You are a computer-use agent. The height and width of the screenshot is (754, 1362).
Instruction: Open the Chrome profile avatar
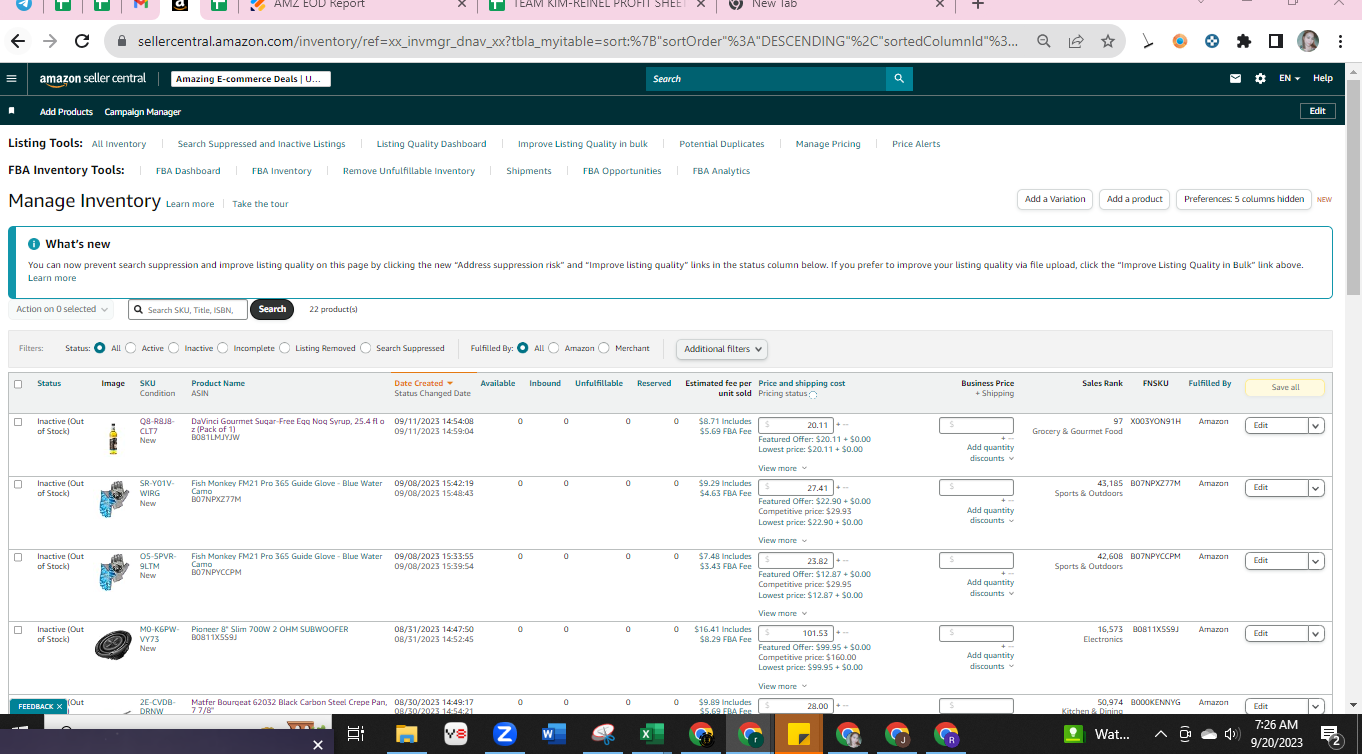tap(1308, 41)
